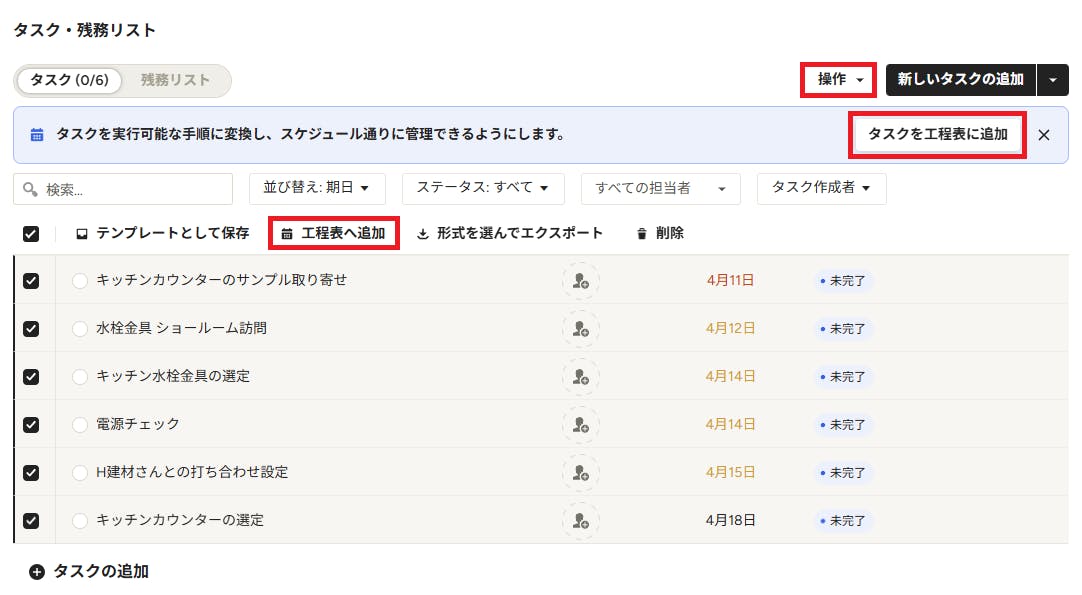
Task: Click the download icon for 形式を選んでエクスポート
Action: (423, 234)
